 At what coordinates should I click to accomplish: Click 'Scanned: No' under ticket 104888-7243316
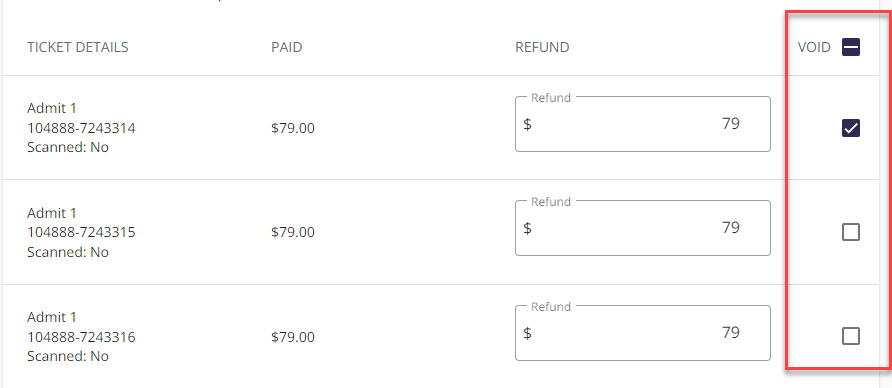[x=68, y=356]
